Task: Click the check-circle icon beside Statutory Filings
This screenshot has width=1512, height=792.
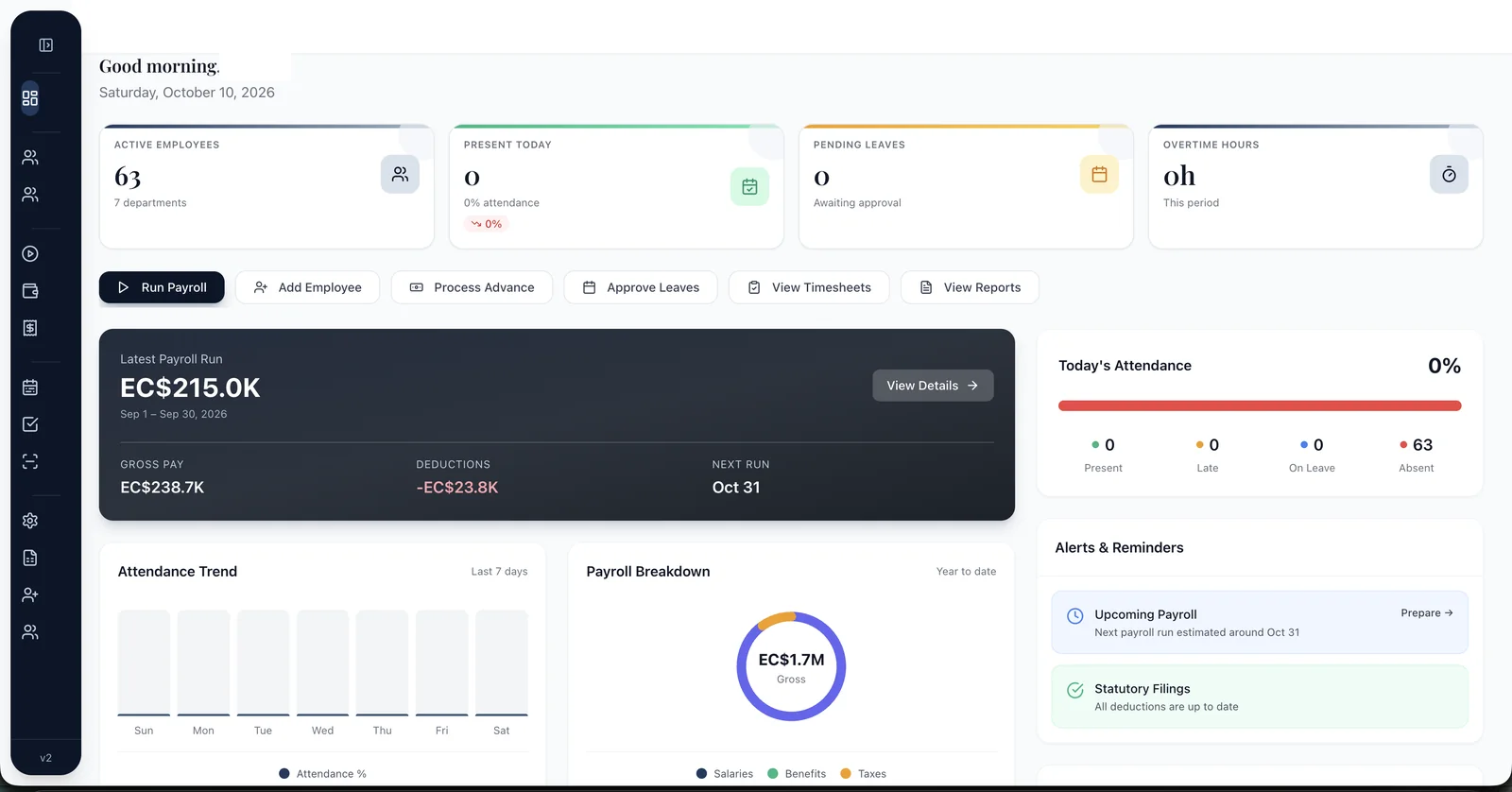Action: tap(1075, 690)
